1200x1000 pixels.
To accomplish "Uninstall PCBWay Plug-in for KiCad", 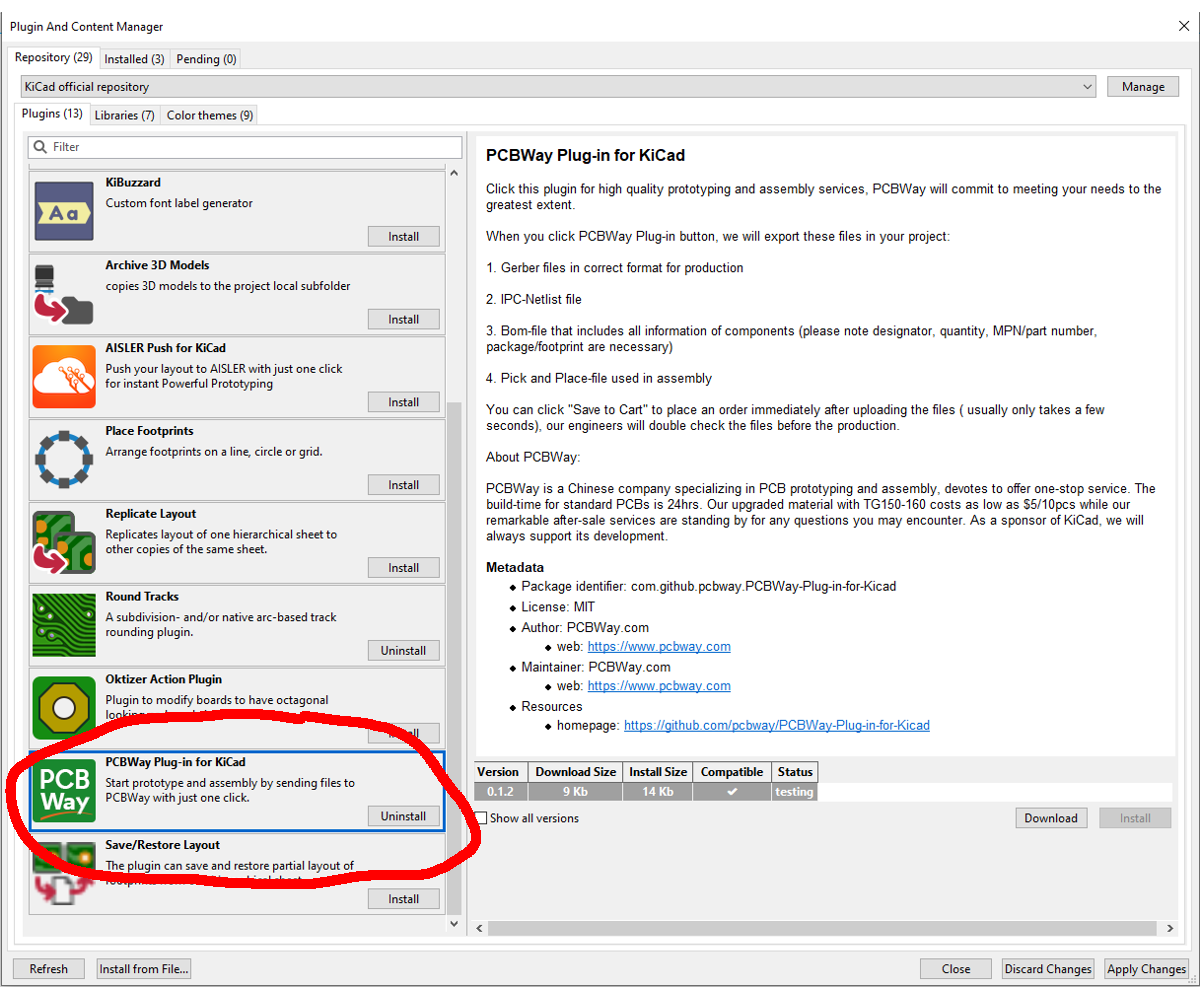I will [404, 816].
